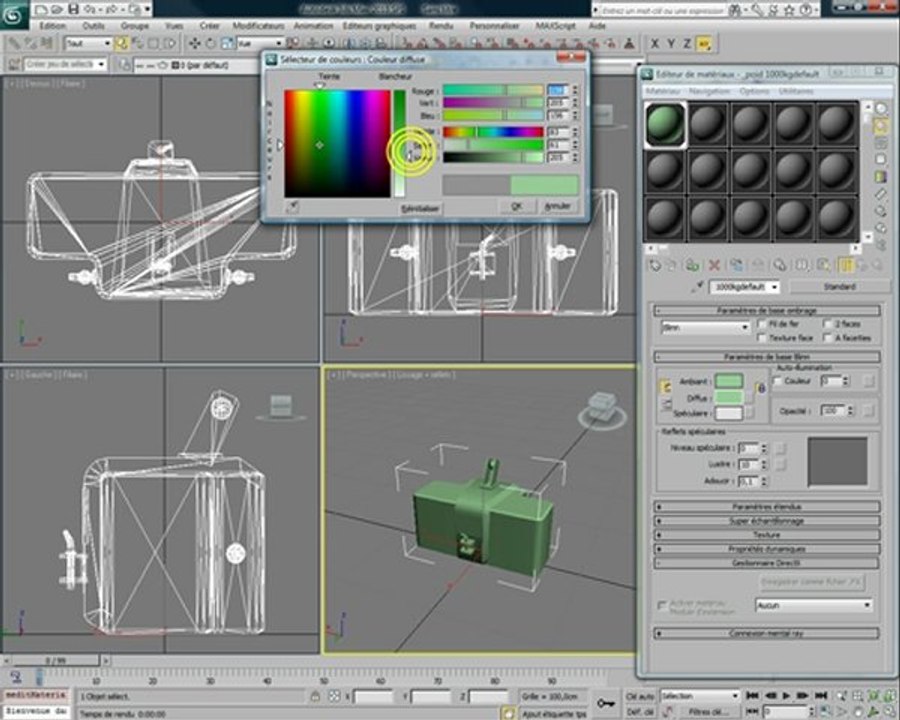Open the selection filter Tout dropdown
Image resolution: width=900 pixels, height=720 pixels.
(x=88, y=43)
